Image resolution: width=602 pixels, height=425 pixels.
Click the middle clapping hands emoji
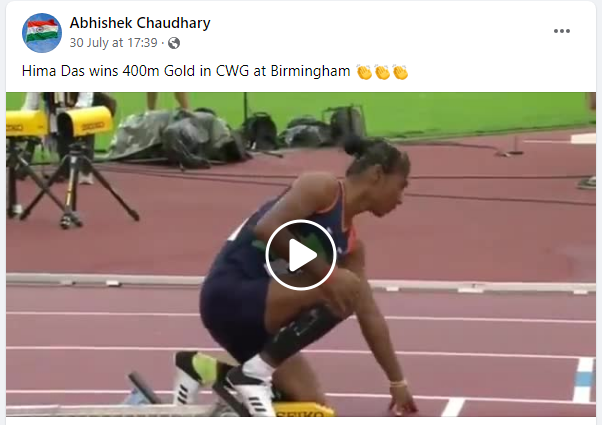tap(382, 72)
